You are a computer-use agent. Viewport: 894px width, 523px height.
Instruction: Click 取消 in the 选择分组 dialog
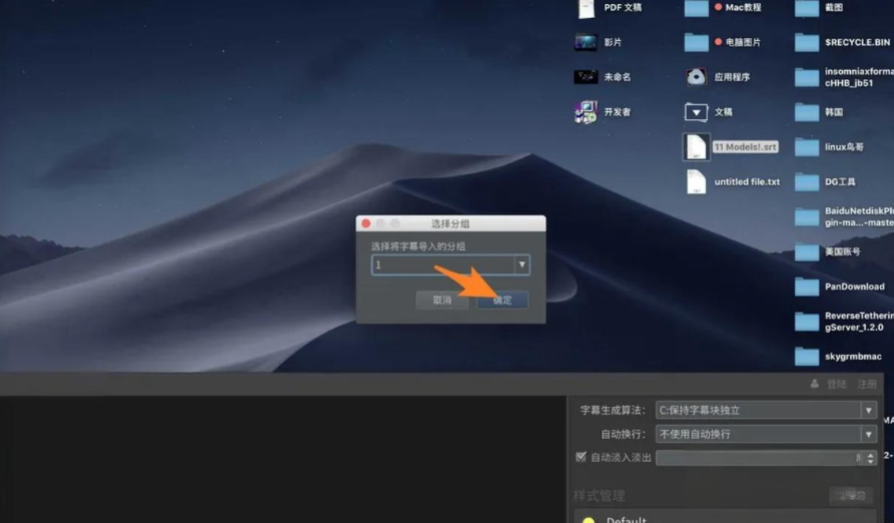click(x=442, y=300)
